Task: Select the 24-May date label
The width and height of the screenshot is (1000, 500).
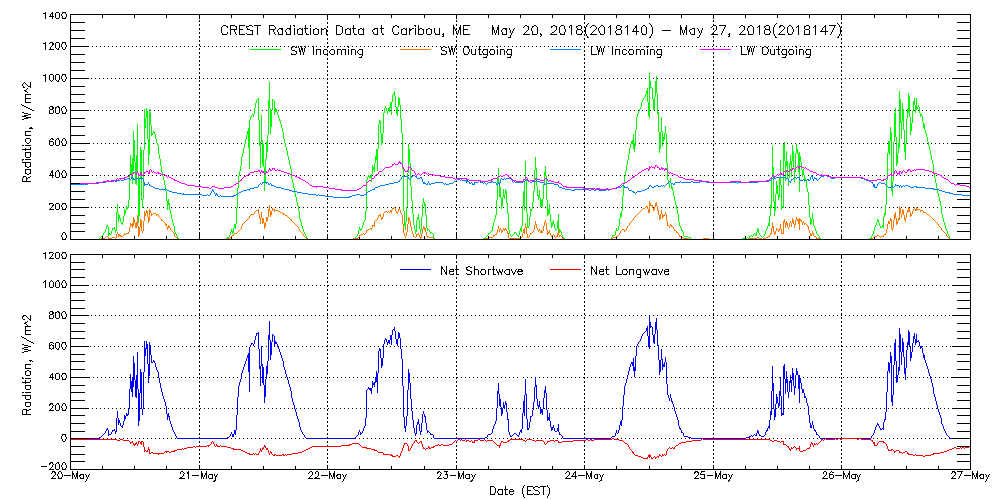Action: (x=585, y=476)
